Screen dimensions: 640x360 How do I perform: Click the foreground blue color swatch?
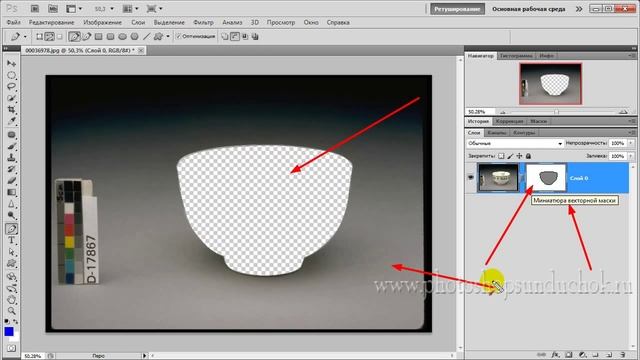click(x=9, y=331)
